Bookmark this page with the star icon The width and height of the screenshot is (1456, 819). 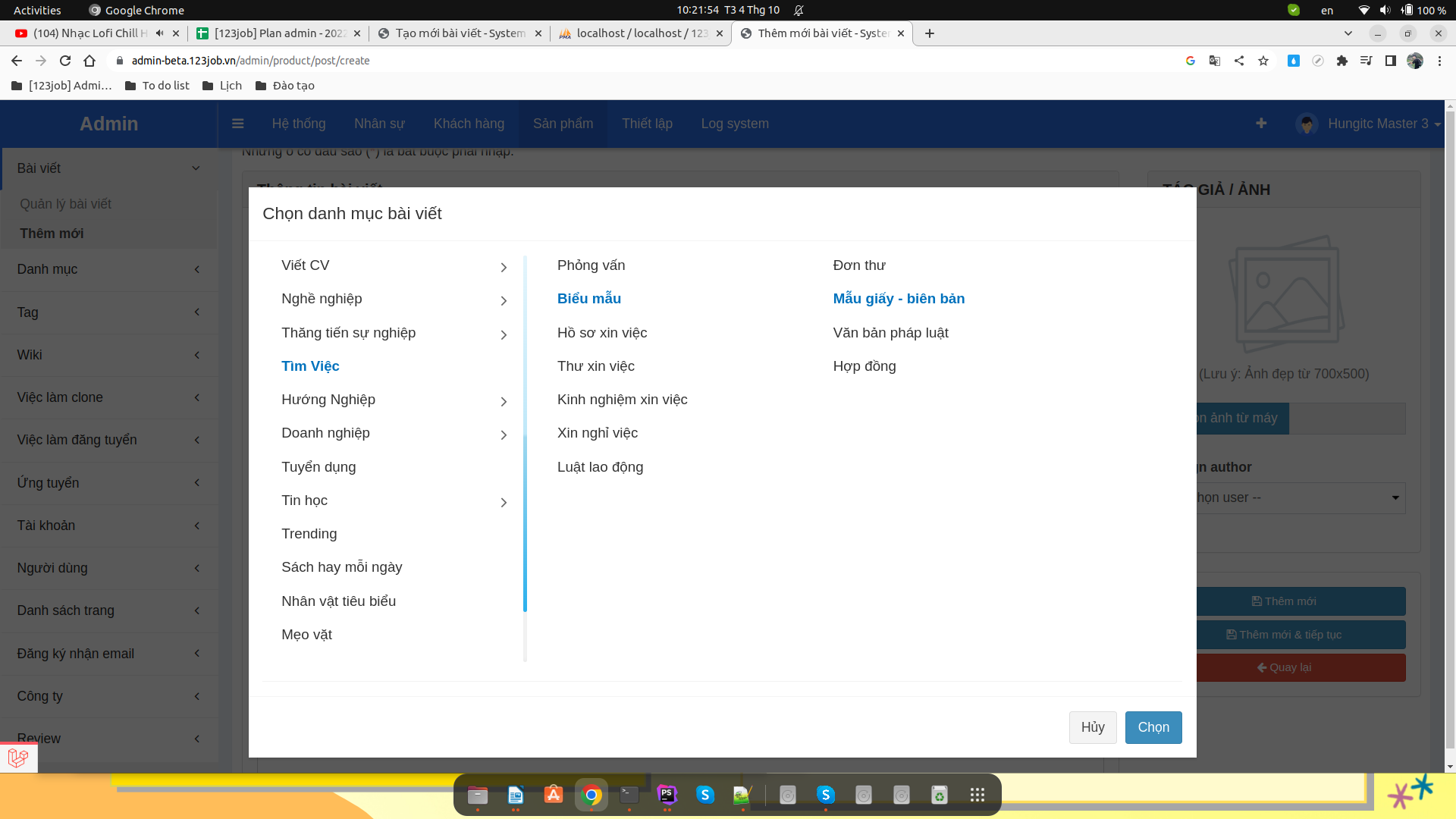(1263, 61)
